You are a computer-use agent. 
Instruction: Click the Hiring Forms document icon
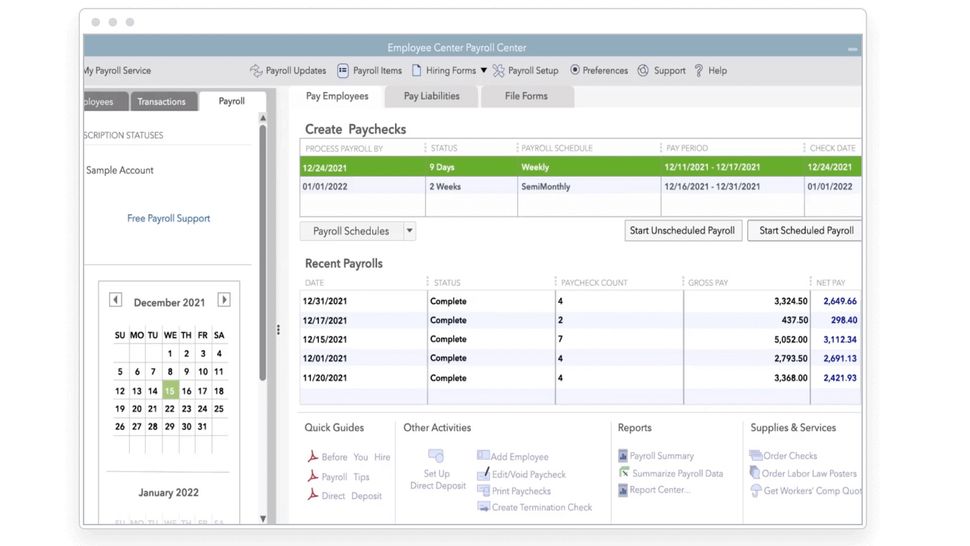click(x=416, y=70)
